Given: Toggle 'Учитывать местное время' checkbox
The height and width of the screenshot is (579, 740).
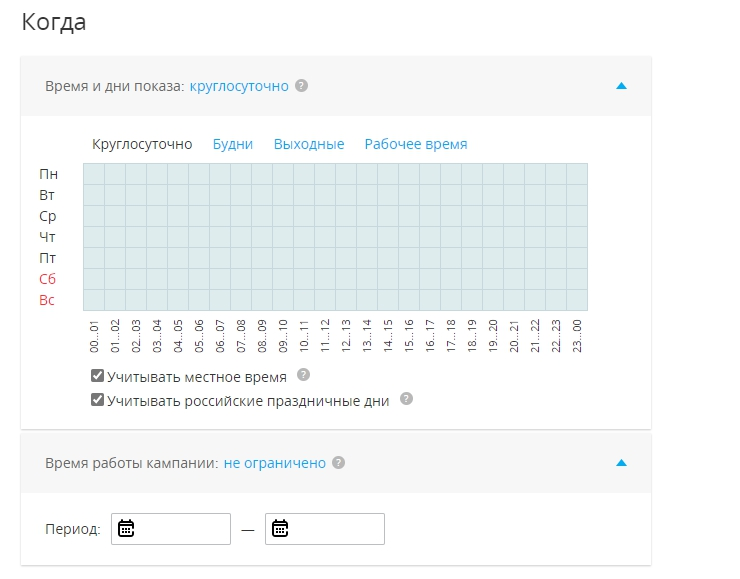Looking at the screenshot, I should point(97,376).
